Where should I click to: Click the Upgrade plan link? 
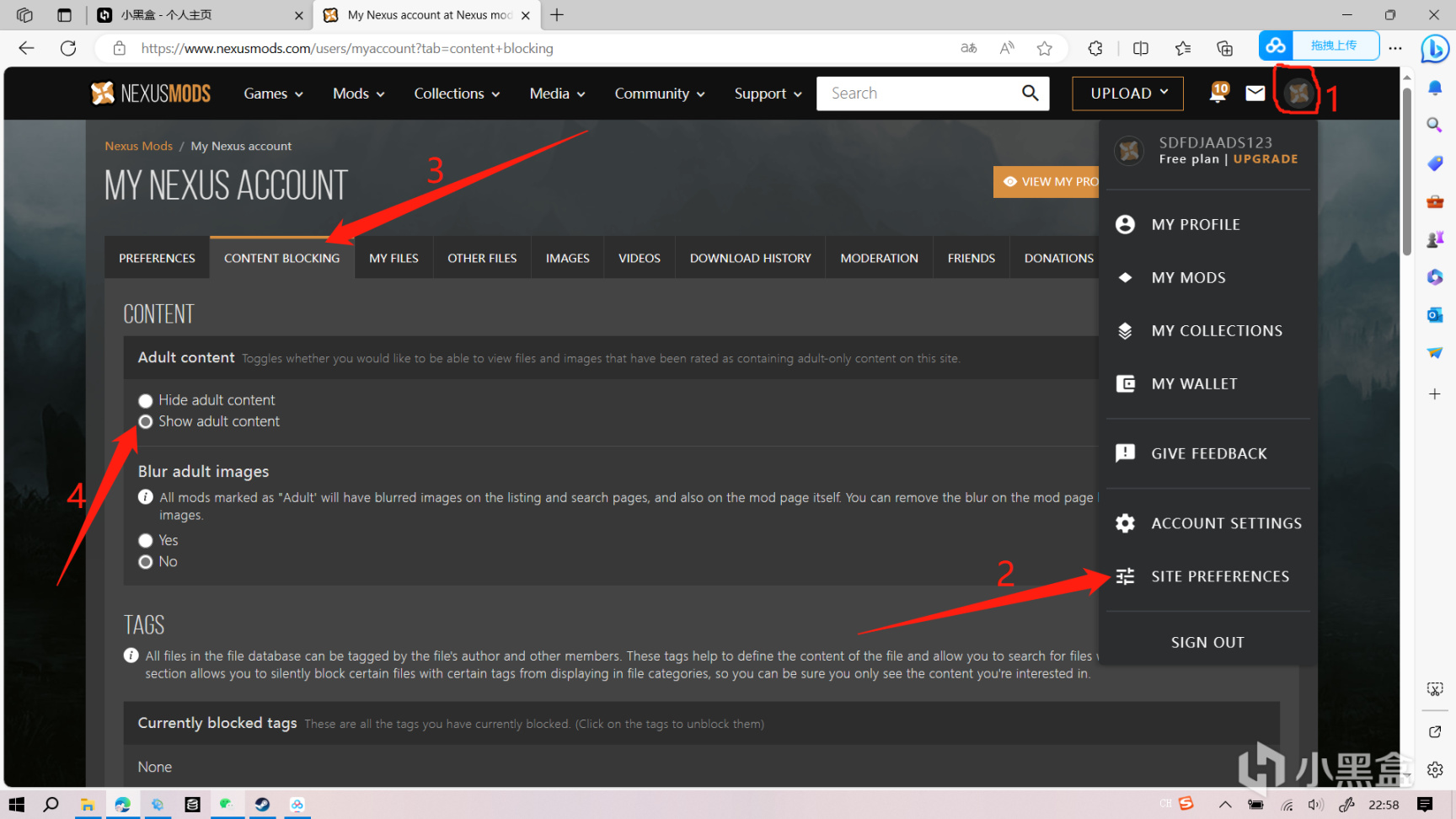(x=1266, y=159)
